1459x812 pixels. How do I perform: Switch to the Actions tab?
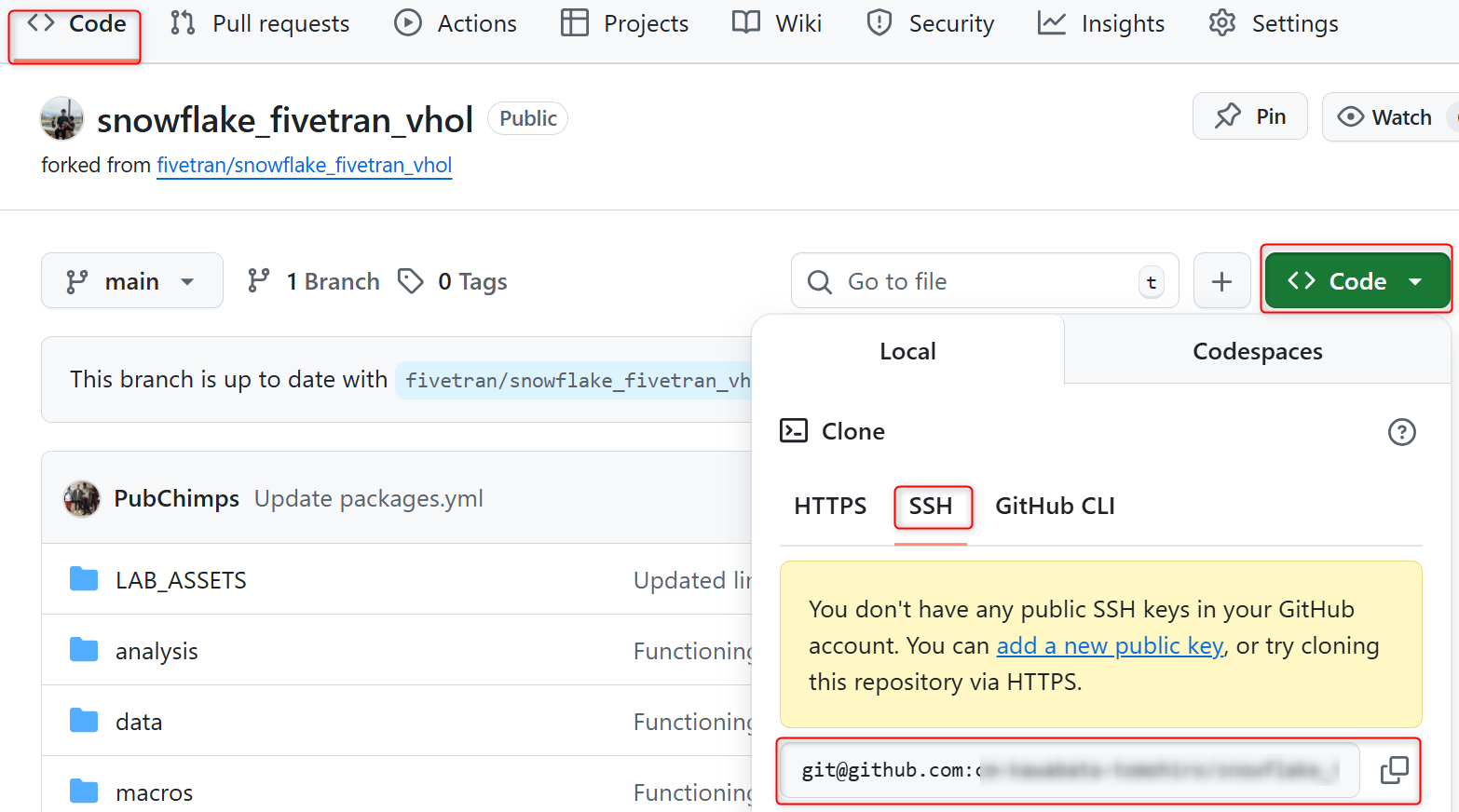456,23
